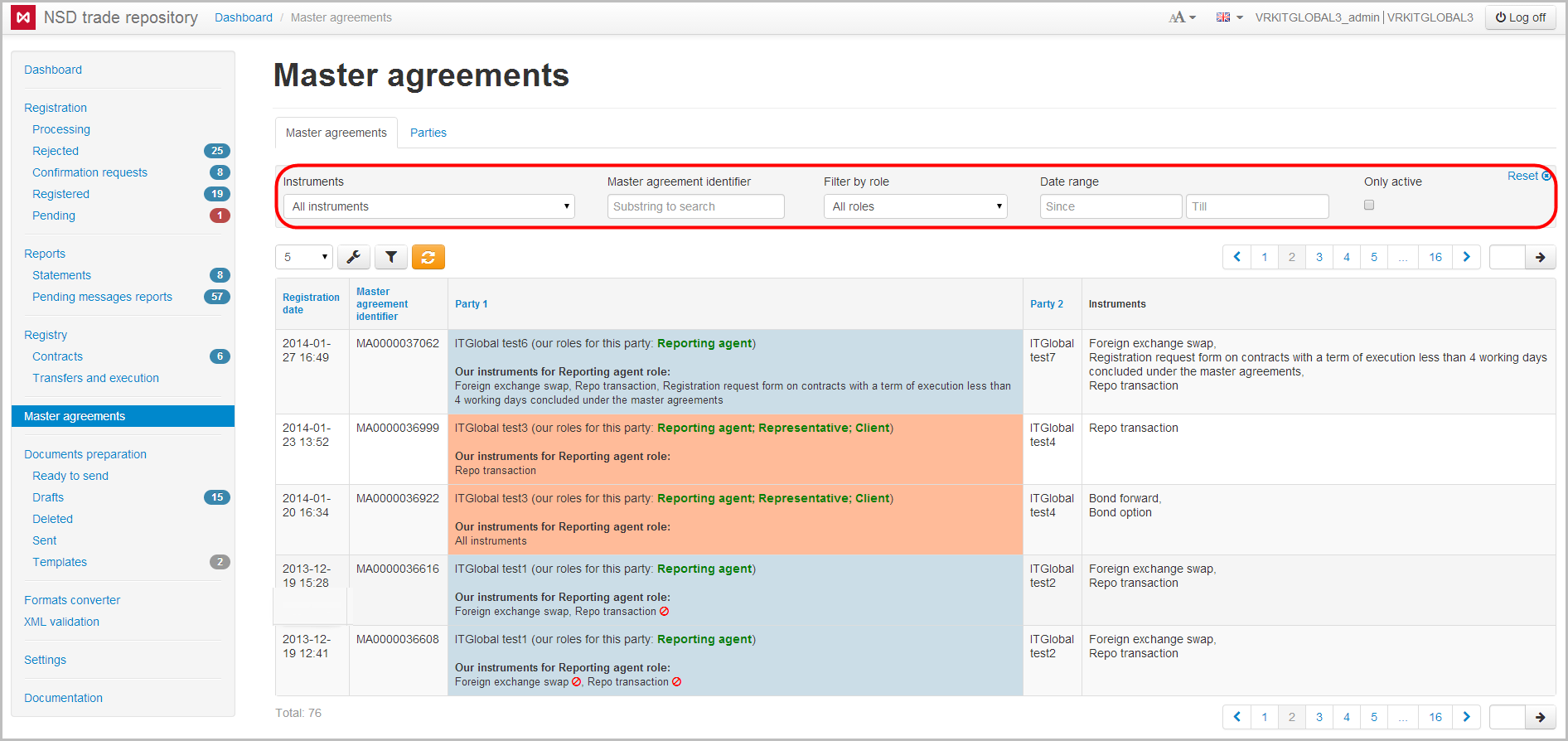
Task: Open rows per page dropdown
Action: (303, 257)
